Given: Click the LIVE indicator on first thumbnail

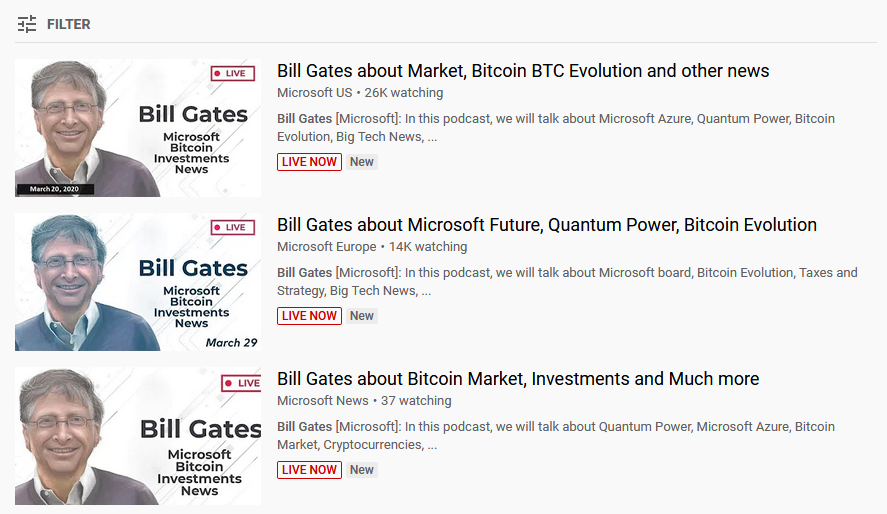Looking at the screenshot, I should click(233, 74).
